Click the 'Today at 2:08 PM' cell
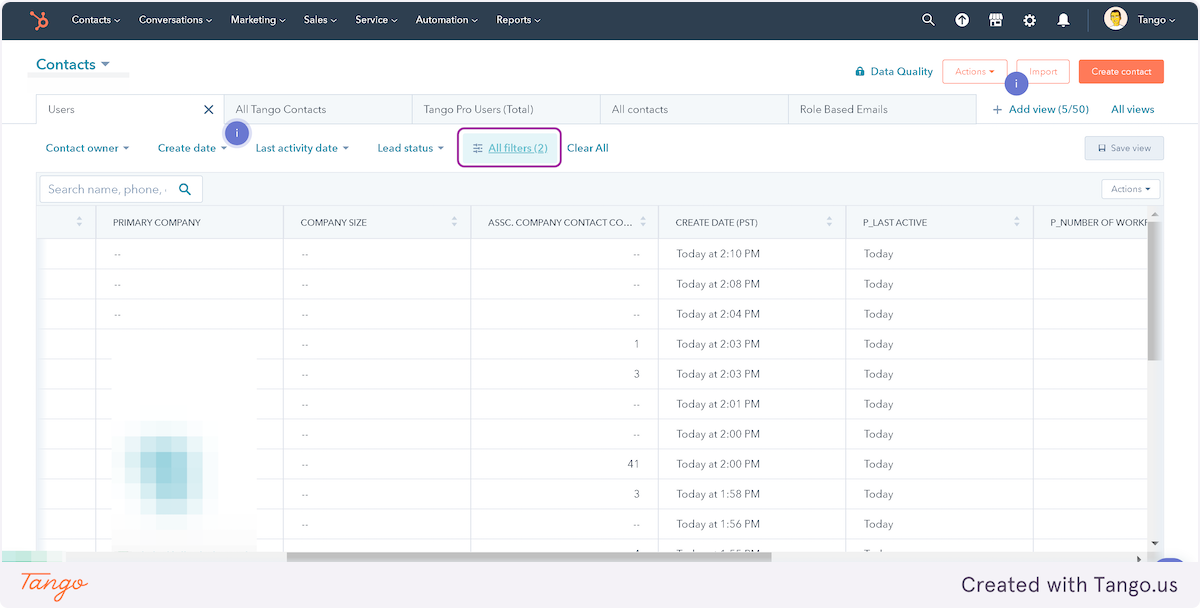The image size is (1200, 608). 751,284
